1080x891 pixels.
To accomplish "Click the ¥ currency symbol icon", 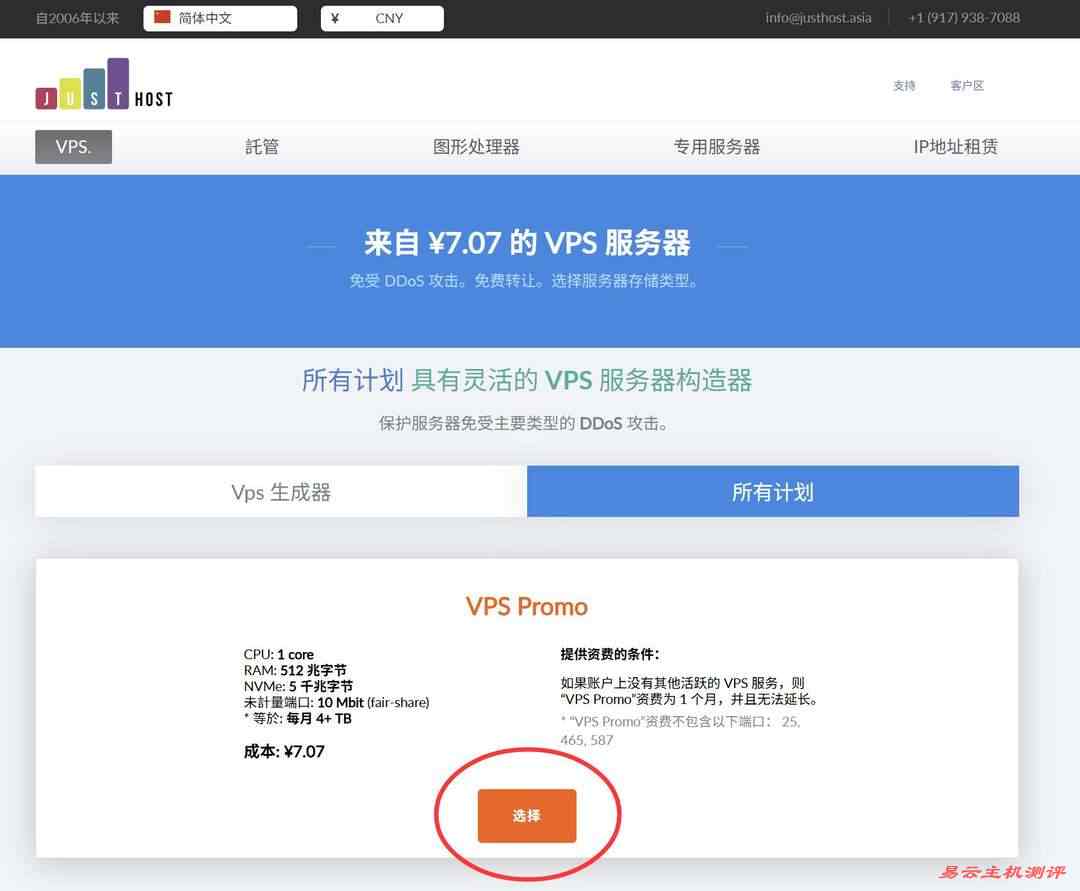I will (335, 19).
